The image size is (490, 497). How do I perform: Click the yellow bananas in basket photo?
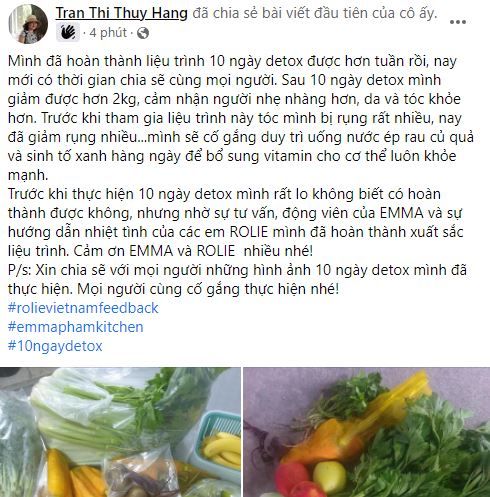(222, 449)
